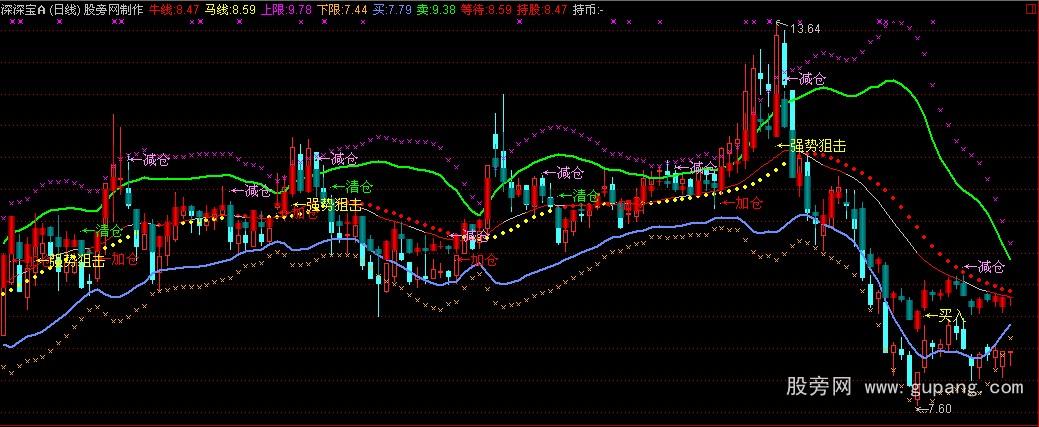The height and width of the screenshot is (427, 1039).
Task: Click the 强势狙击 marker under the 13.64 peak
Action: (x=812, y=147)
